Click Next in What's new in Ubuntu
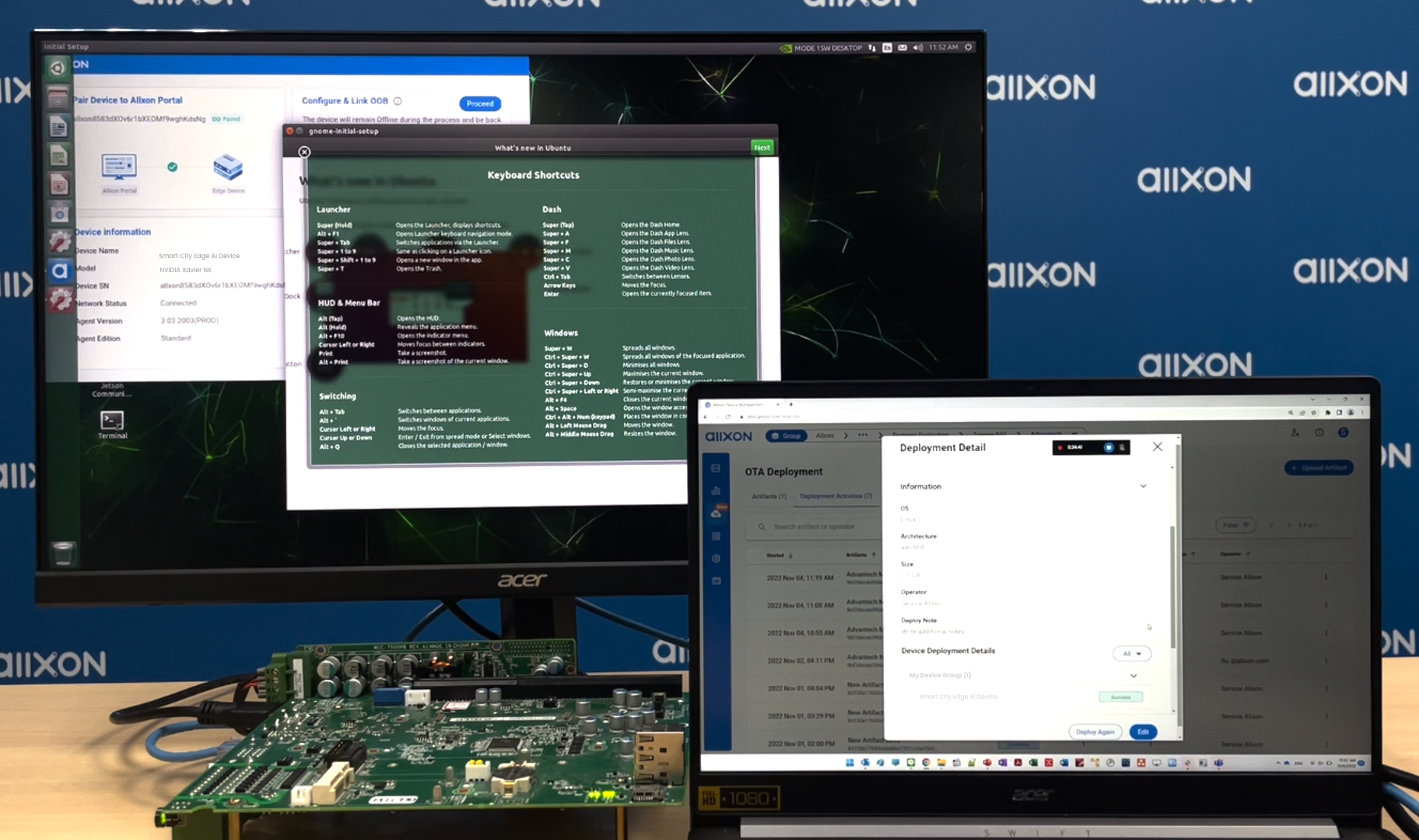1419x840 pixels. [762, 147]
